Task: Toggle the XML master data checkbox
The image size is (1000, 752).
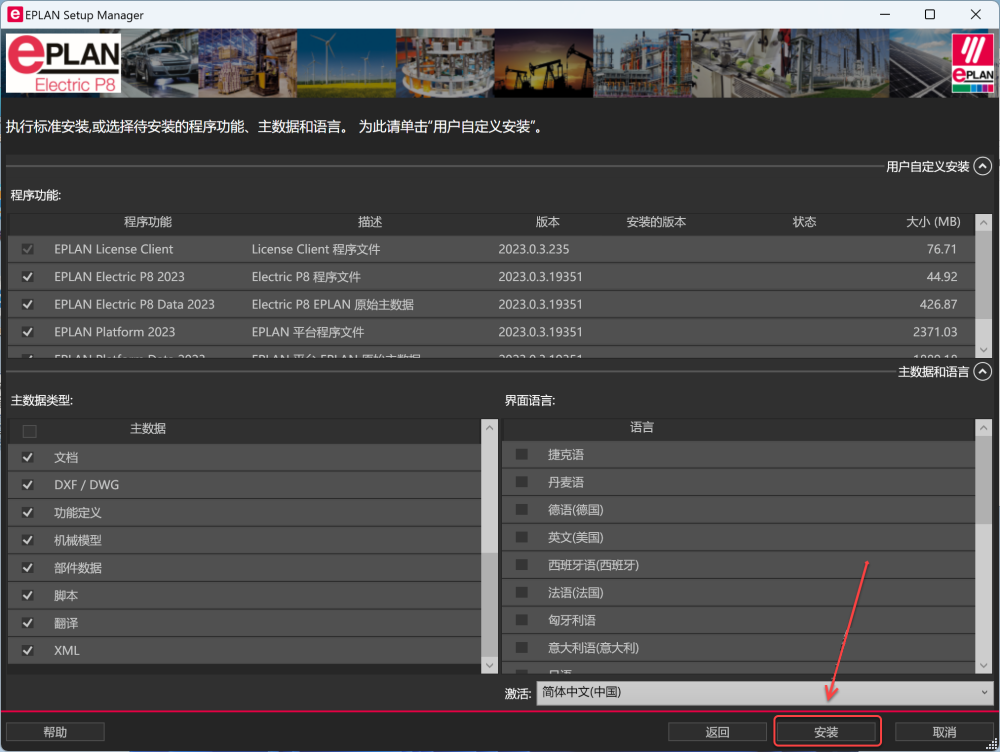Action: [x=27, y=650]
